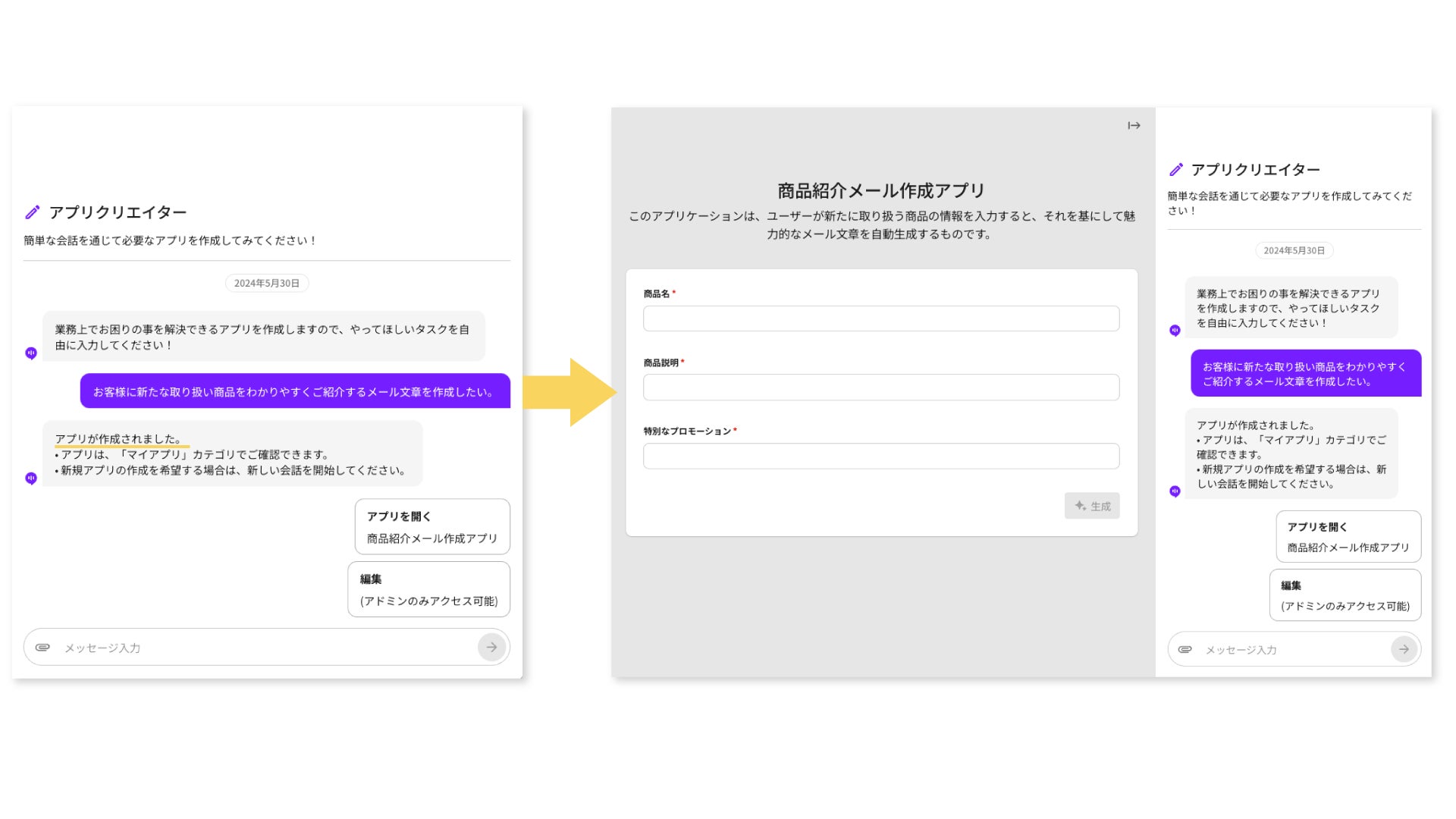Open app via right アプリを開く card
Image resolution: width=1456 pixels, height=819 pixels.
point(1348,537)
